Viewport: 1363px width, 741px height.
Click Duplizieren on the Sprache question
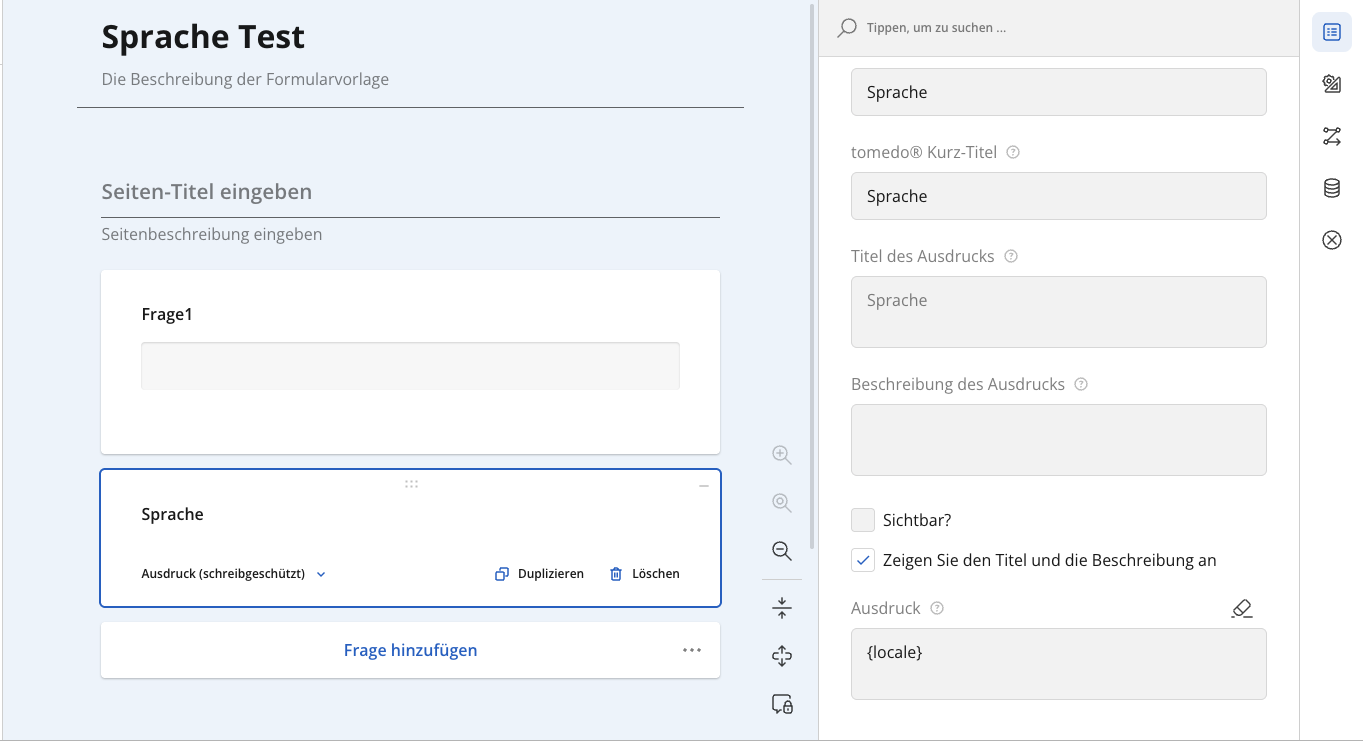point(539,574)
